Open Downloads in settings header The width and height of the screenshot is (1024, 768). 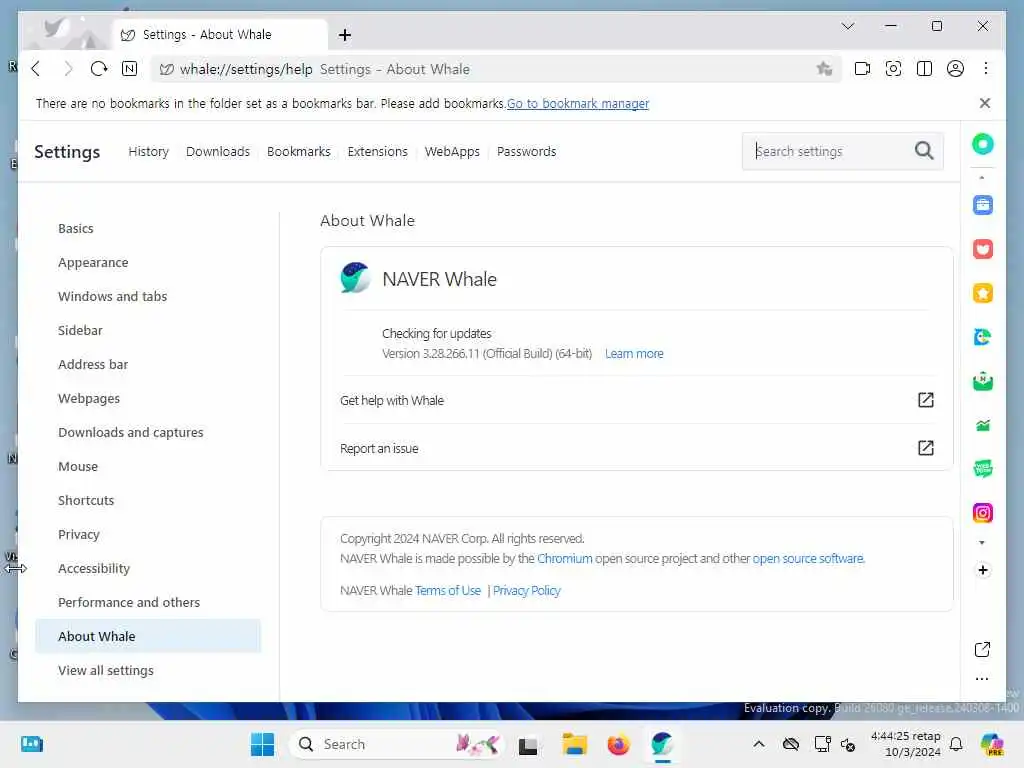pyautogui.click(x=217, y=152)
